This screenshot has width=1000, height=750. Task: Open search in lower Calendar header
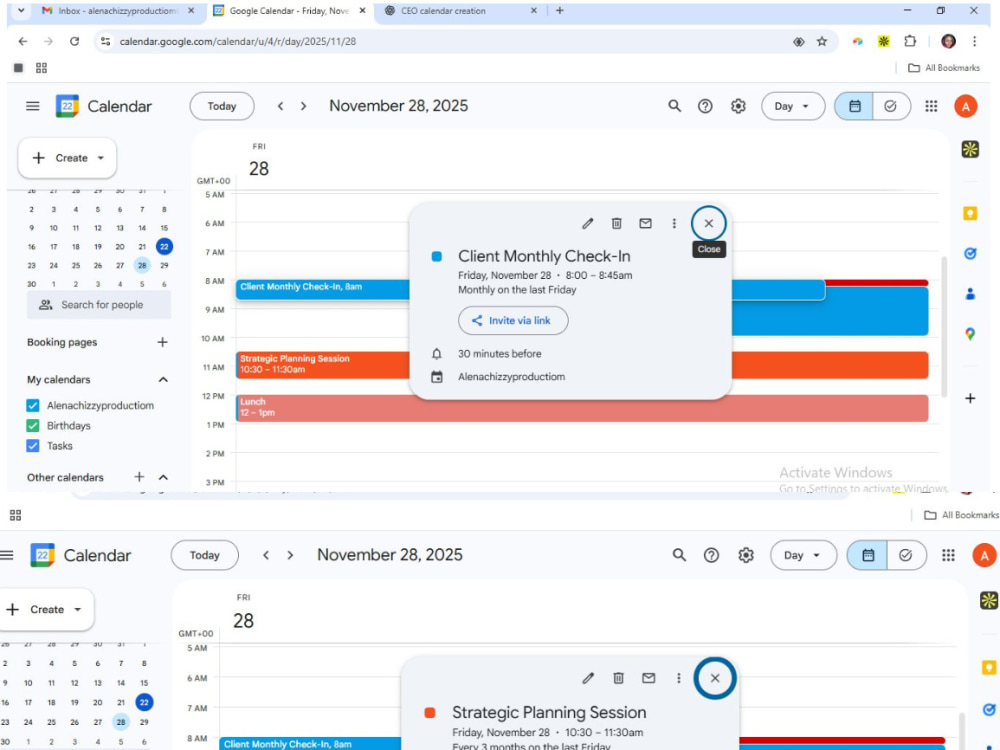(x=679, y=555)
